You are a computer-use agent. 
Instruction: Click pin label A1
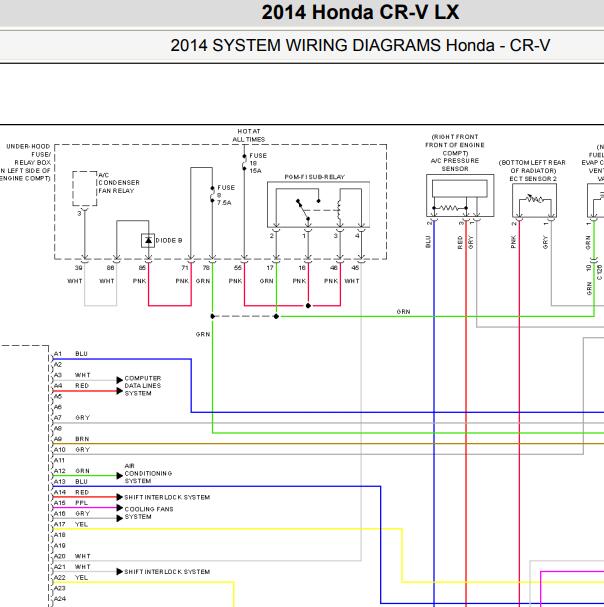click(x=58, y=354)
